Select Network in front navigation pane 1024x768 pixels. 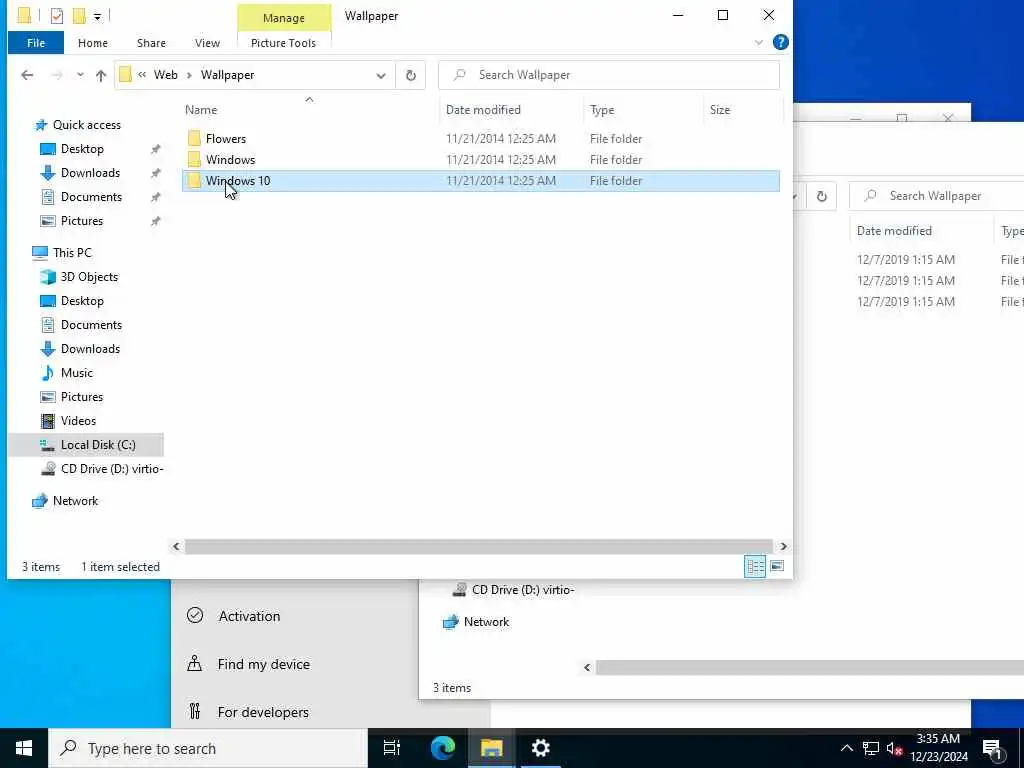click(x=75, y=501)
